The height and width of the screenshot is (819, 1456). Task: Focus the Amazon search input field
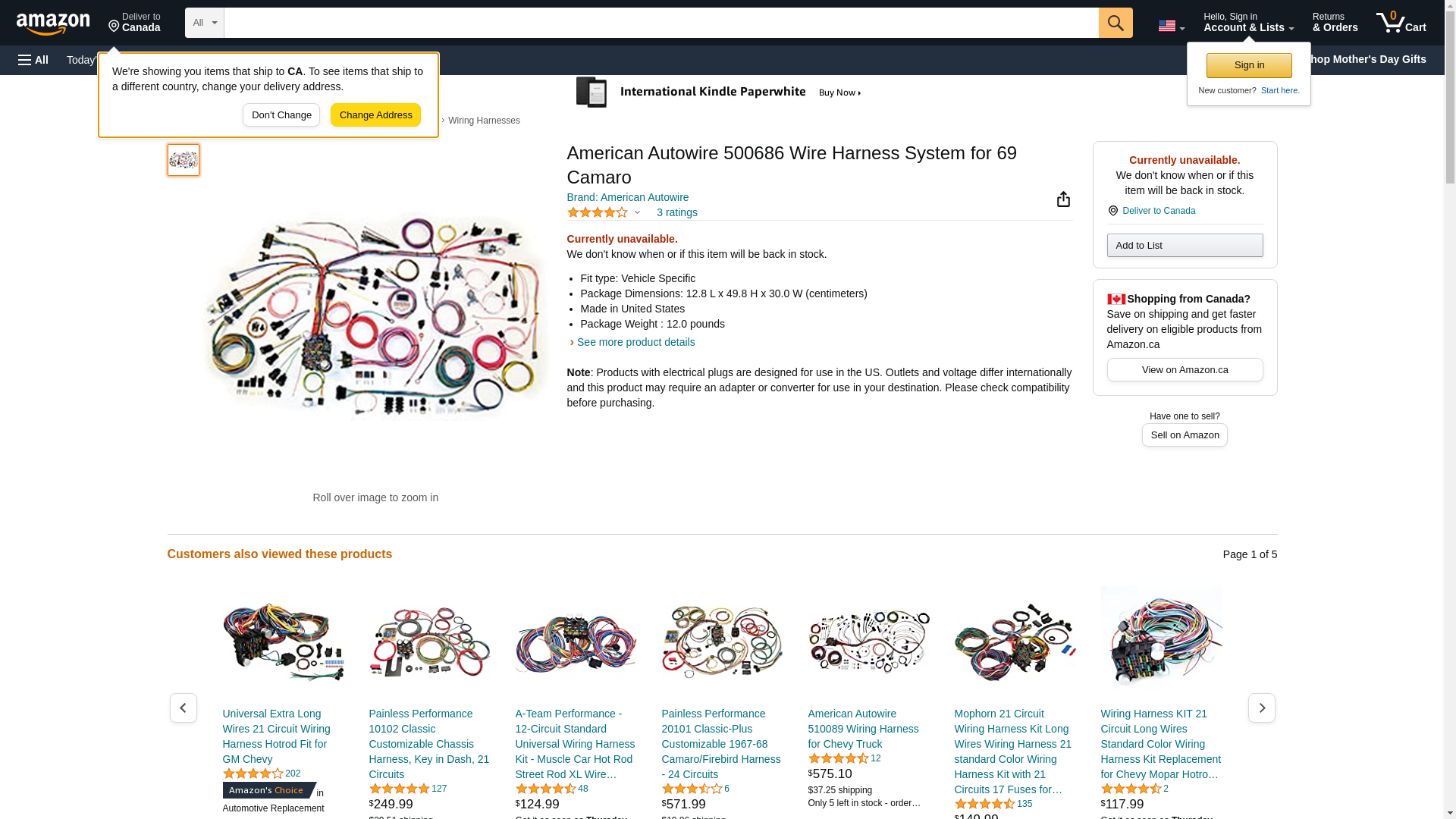(661, 23)
